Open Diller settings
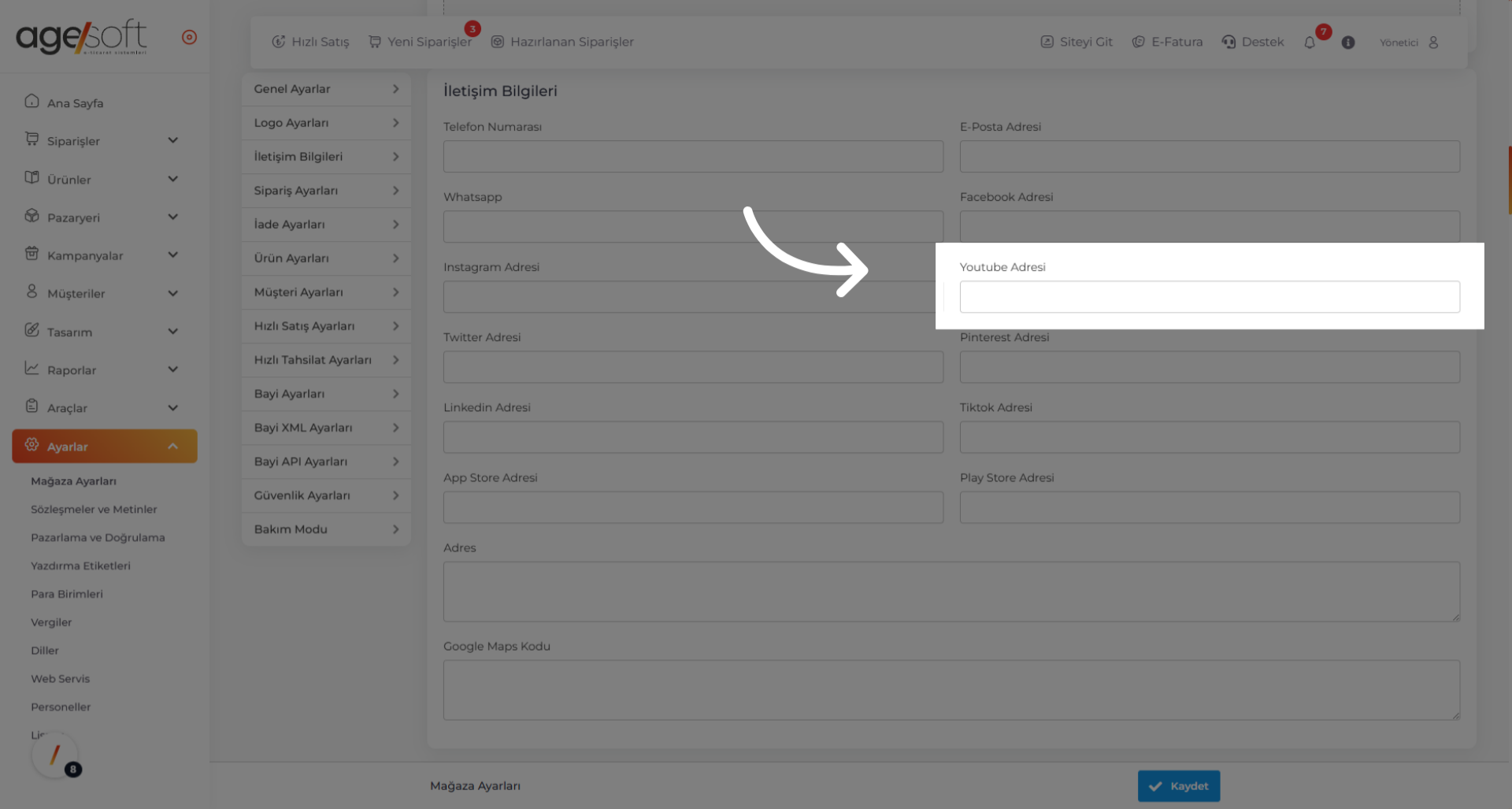This screenshot has width=1512, height=809. 45,651
